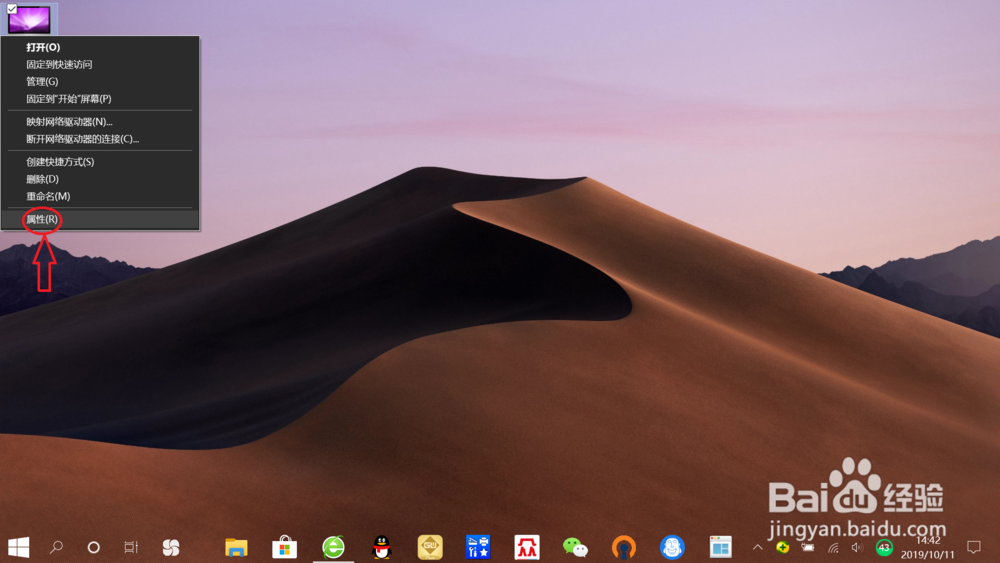Click the fan-shaped taskbar icon

pyautogui.click(x=171, y=547)
